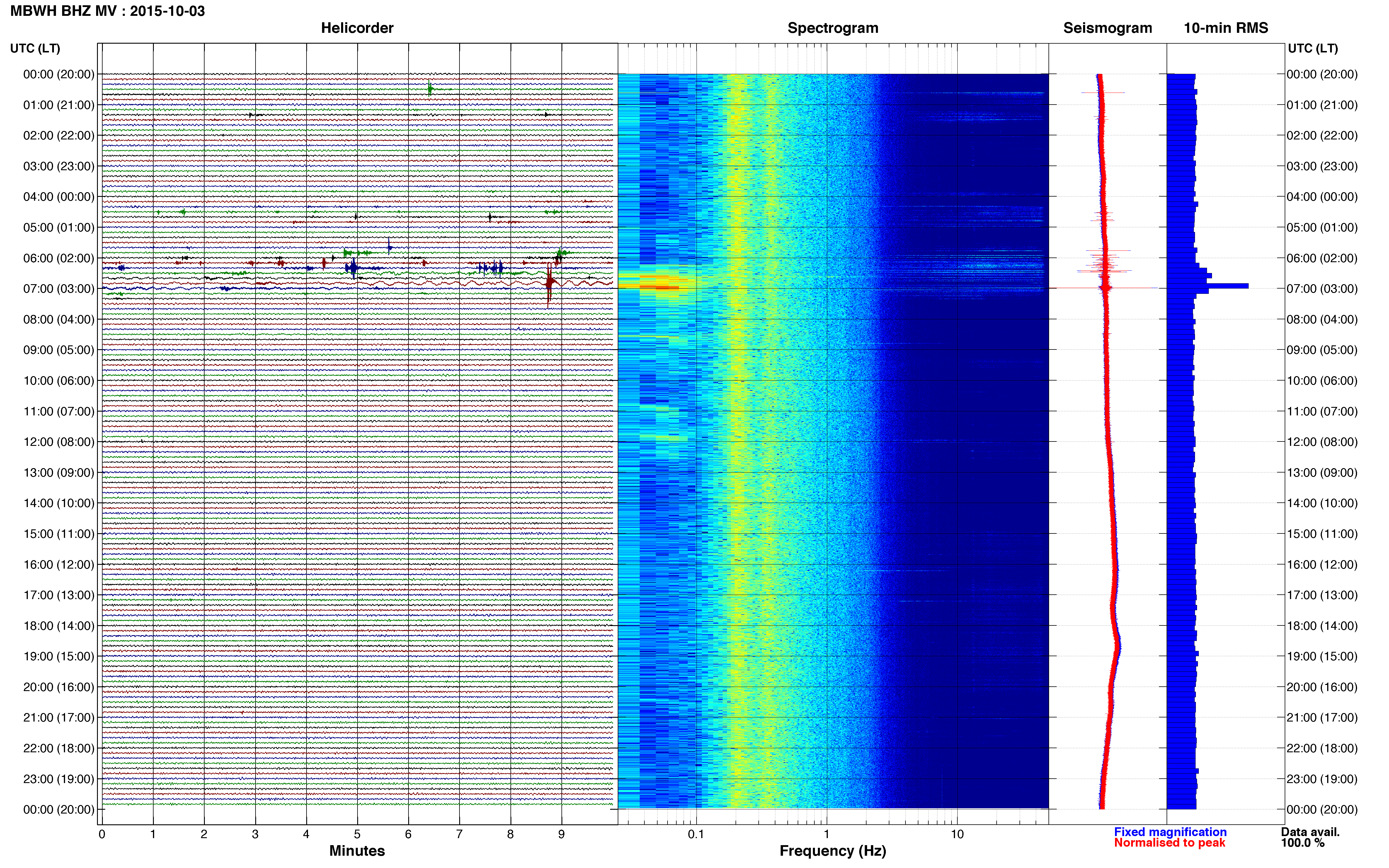The height and width of the screenshot is (868, 1389).
Task: Click '19:00 (15:00)' on the RMS-side time axis
Action: (x=1322, y=656)
